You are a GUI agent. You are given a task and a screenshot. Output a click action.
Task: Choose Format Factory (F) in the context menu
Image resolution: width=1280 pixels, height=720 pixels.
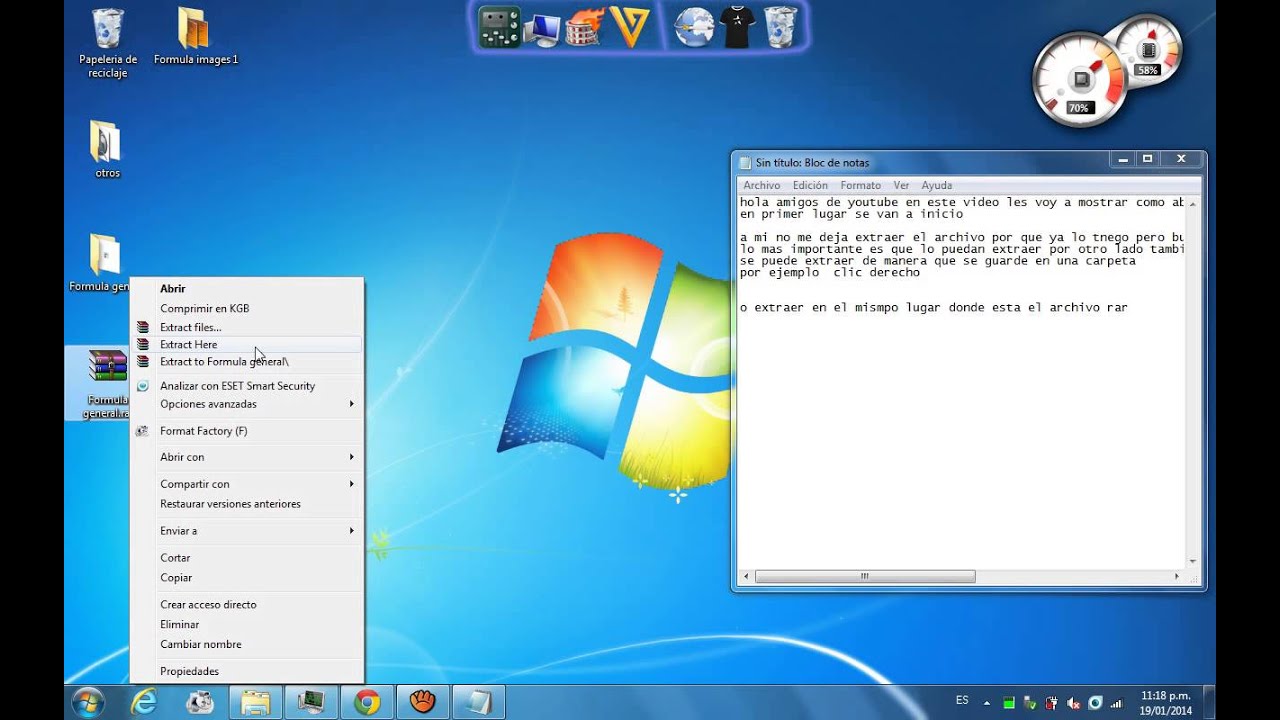click(247, 431)
